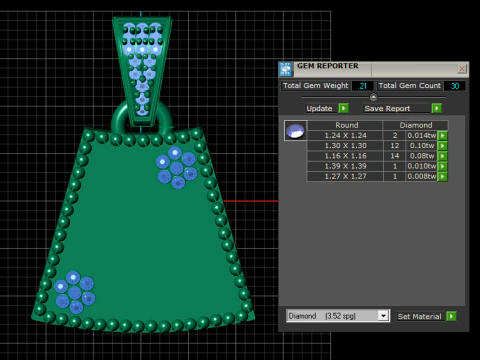480x360 pixels.
Task: Click green arrow on 1.16 X 1.16 row
Action: pyautogui.click(x=442, y=156)
